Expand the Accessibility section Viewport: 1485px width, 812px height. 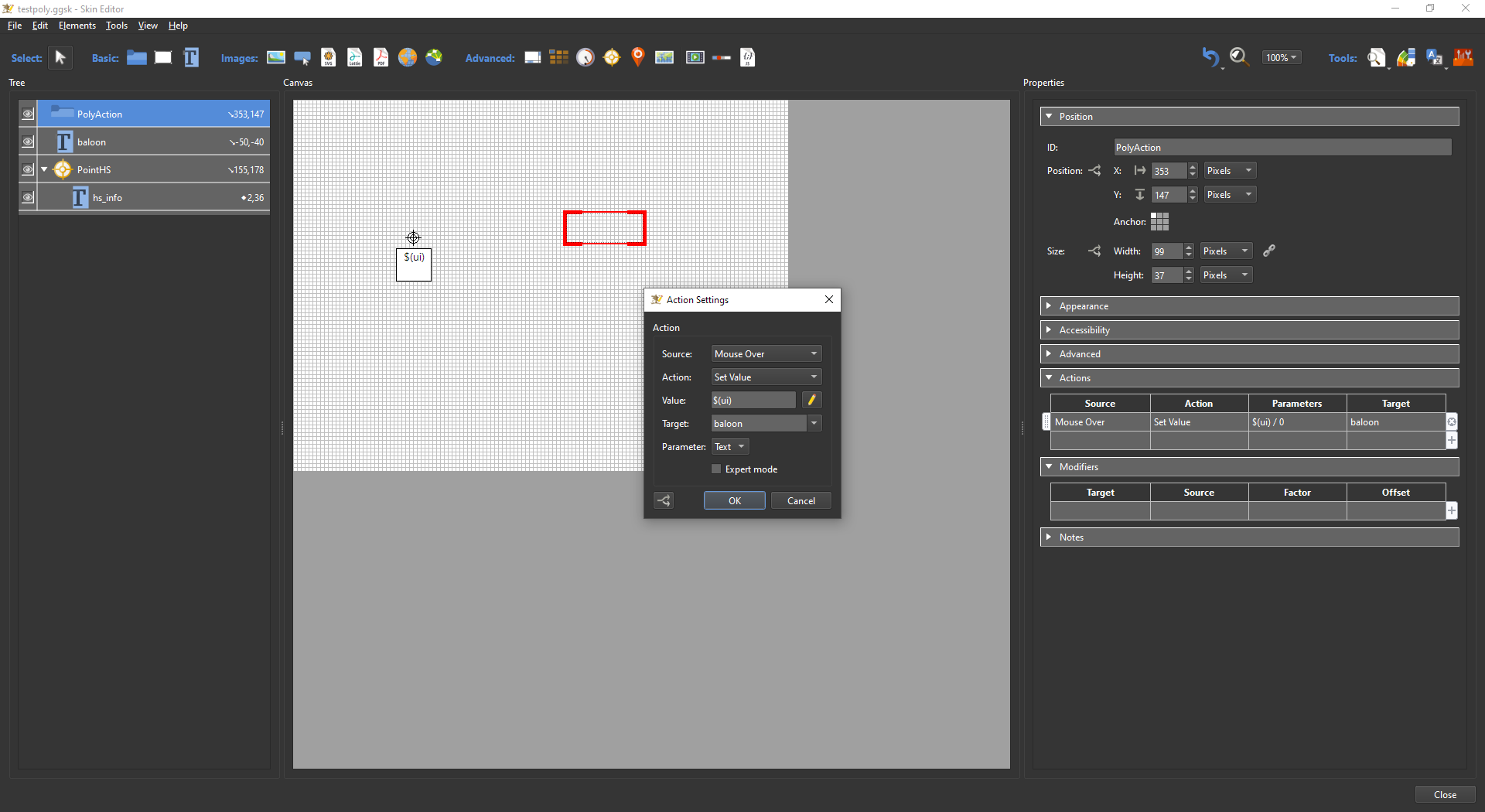pos(1249,330)
